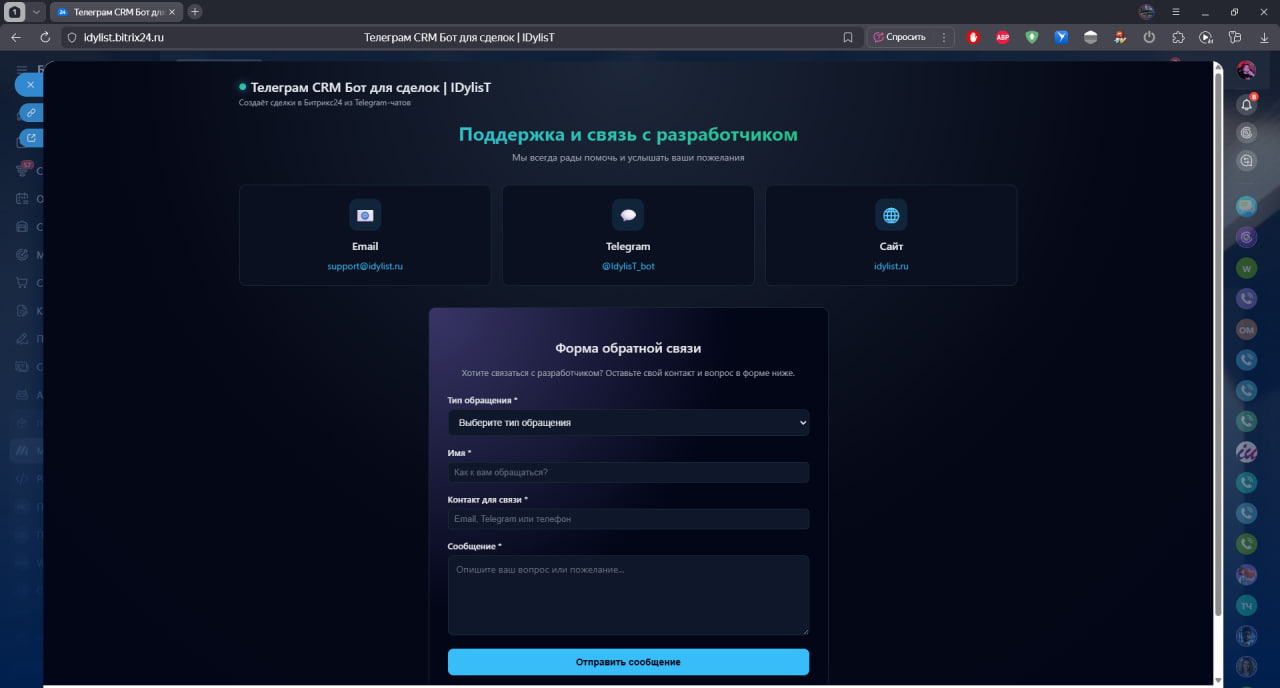Open the green W chat in messenger bar
The width and height of the screenshot is (1280, 688).
tap(1246, 268)
